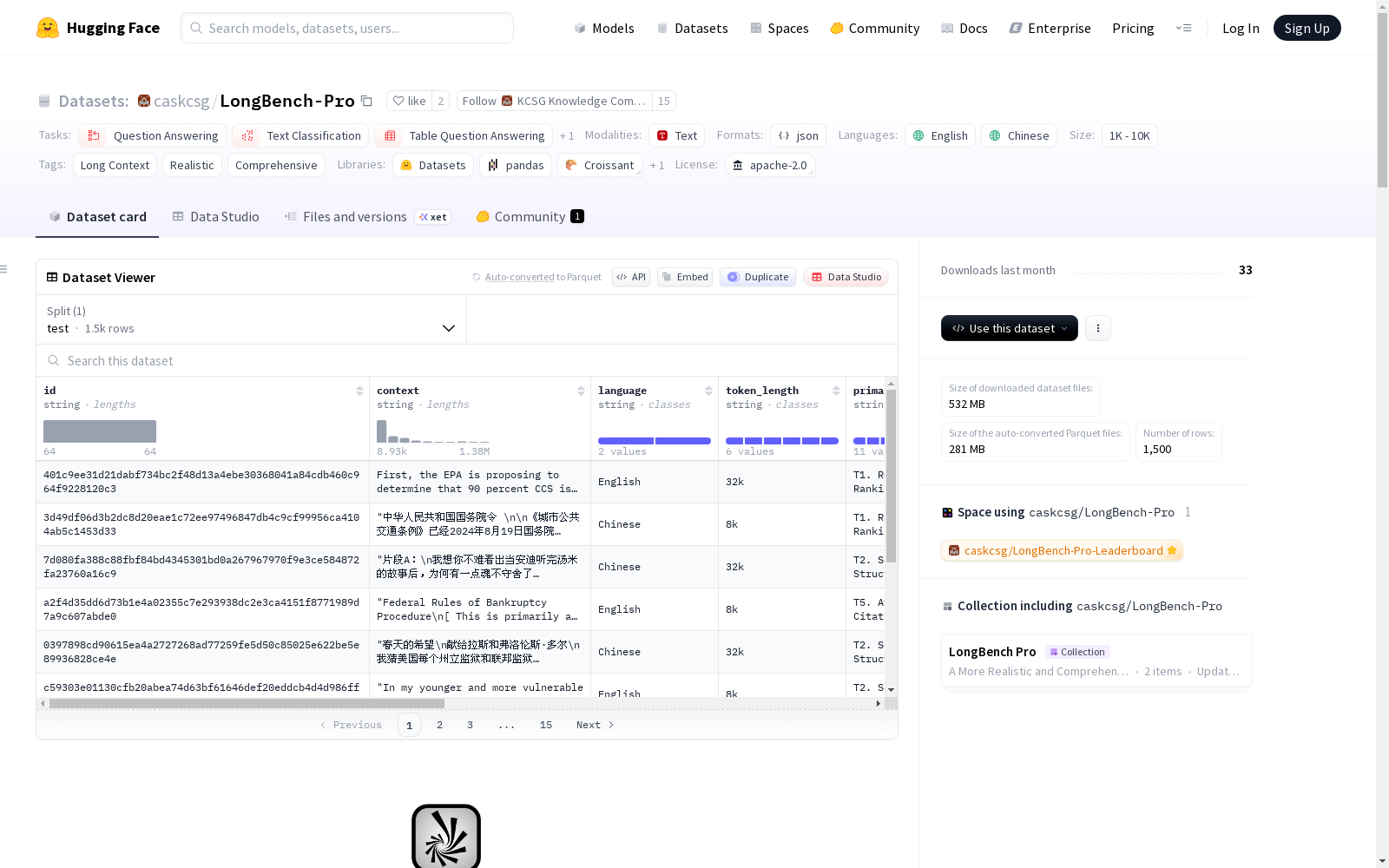Click the three-dot menu beside Use this dataset
The height and width of the screenshot is (868, 1389).
tap(1098, 328)
